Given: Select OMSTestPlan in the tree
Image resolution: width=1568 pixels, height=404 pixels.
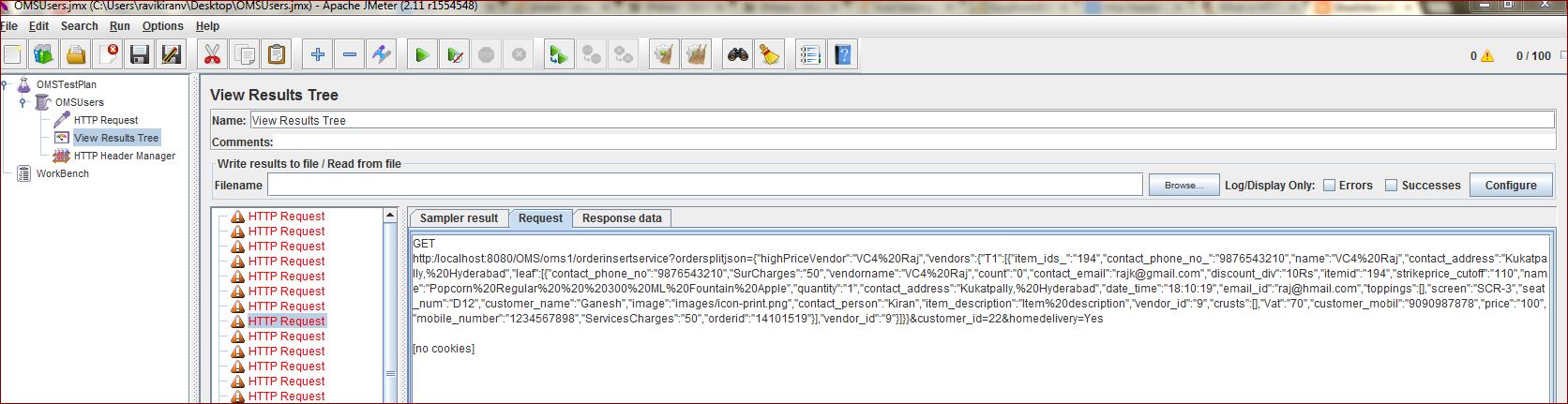Looking at the screenshot, I should point(66,84).
